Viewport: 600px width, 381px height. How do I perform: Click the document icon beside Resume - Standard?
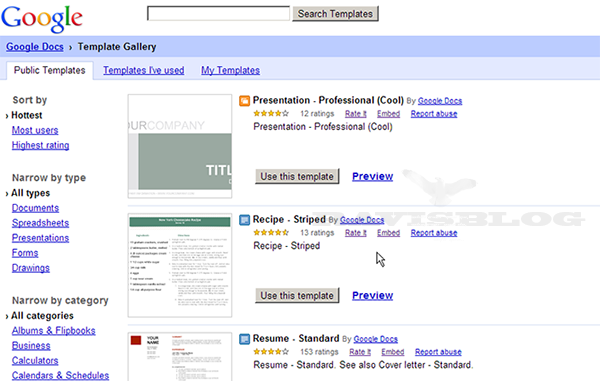point(245,339)
